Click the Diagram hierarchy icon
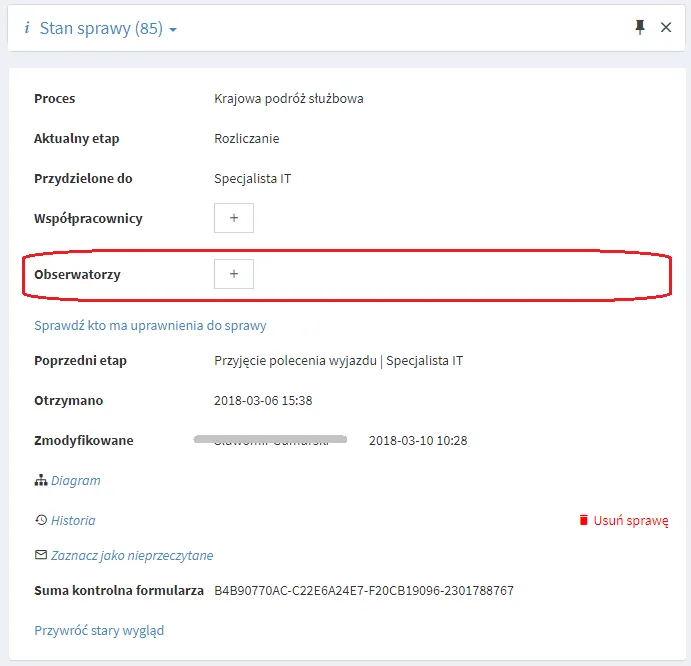Viewport: 691px width, 666px height. tap(41, 480)
